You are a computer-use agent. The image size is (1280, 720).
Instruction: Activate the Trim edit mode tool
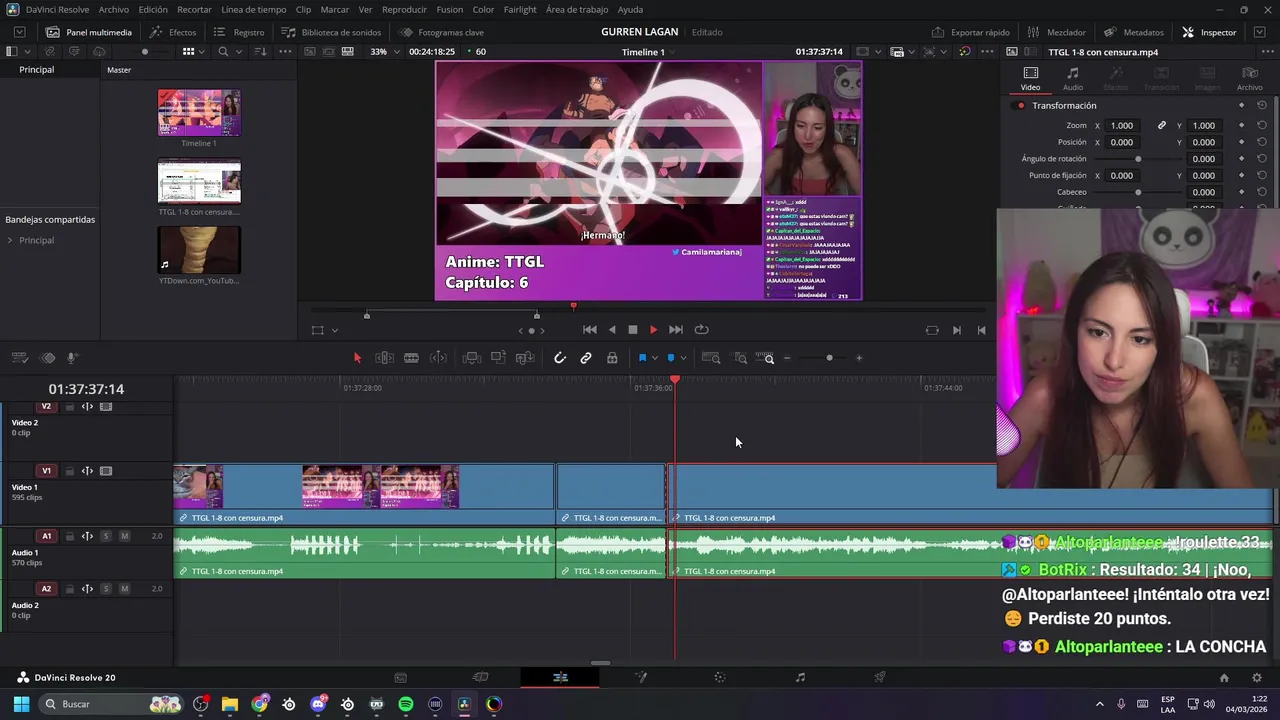[x=384, y=358]
